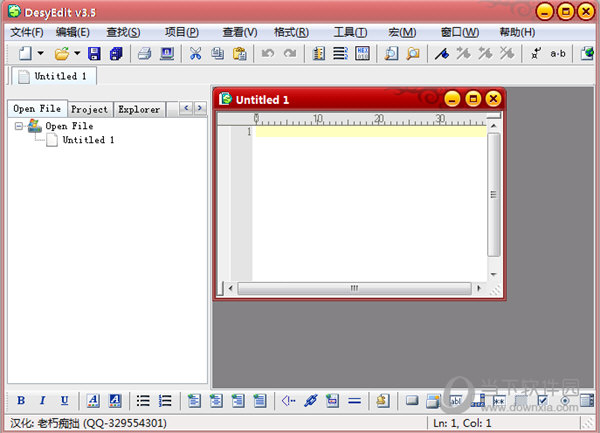Image resolution: width=600 pixels, height=433 pixels.
Task: Apply bold HTML formatting
Action: [x=21, y=400]
